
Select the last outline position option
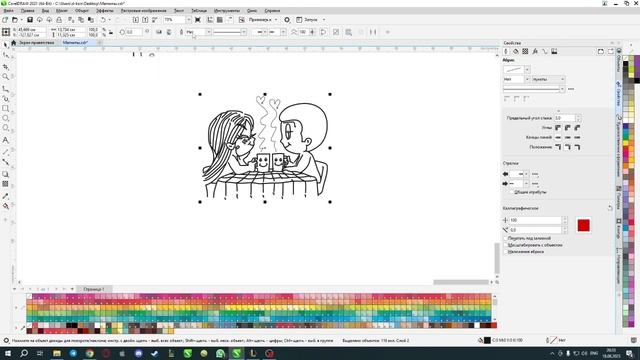click(577, 147)
